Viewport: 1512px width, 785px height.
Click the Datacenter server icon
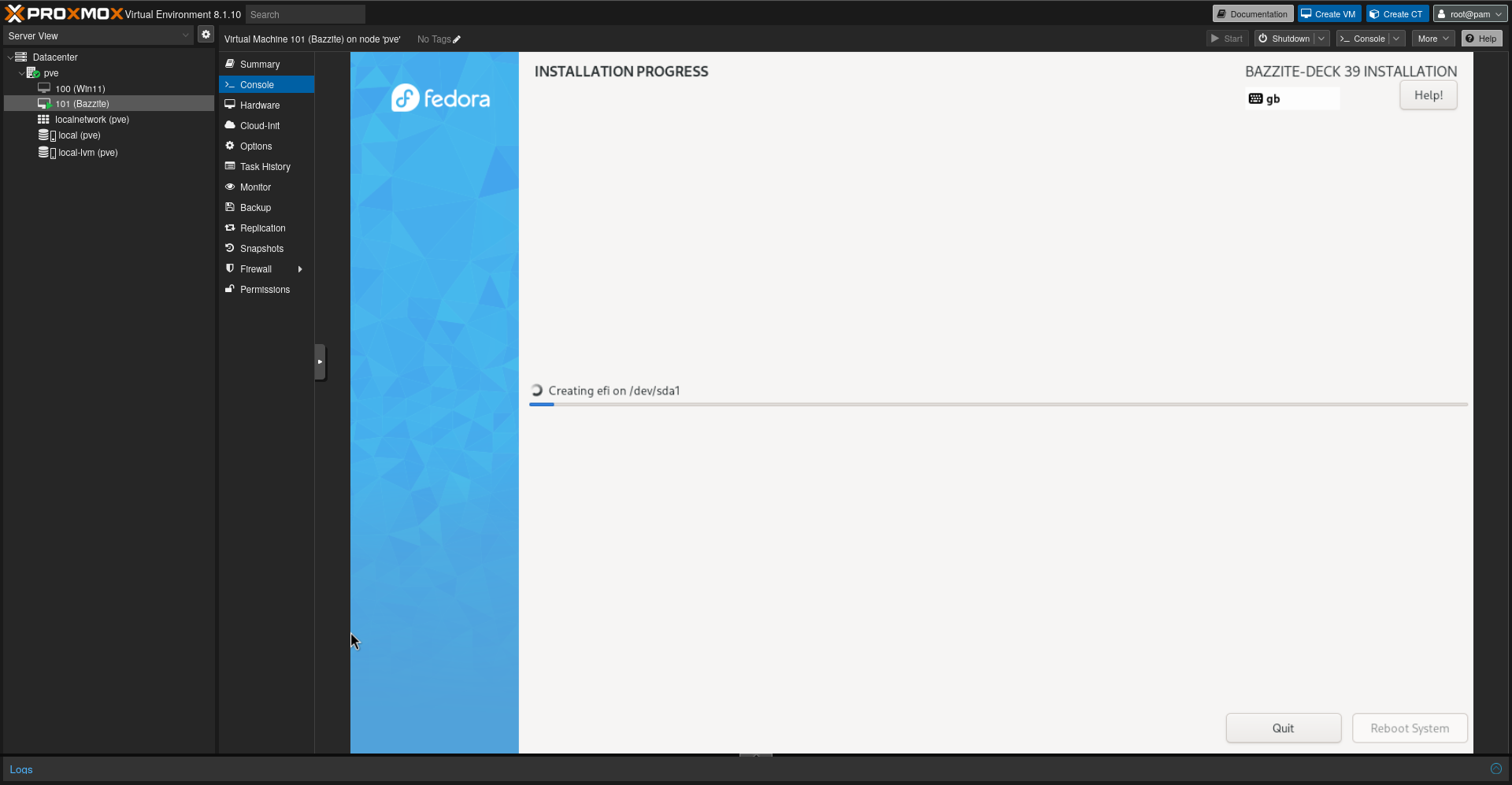click(x=21, y=57)
